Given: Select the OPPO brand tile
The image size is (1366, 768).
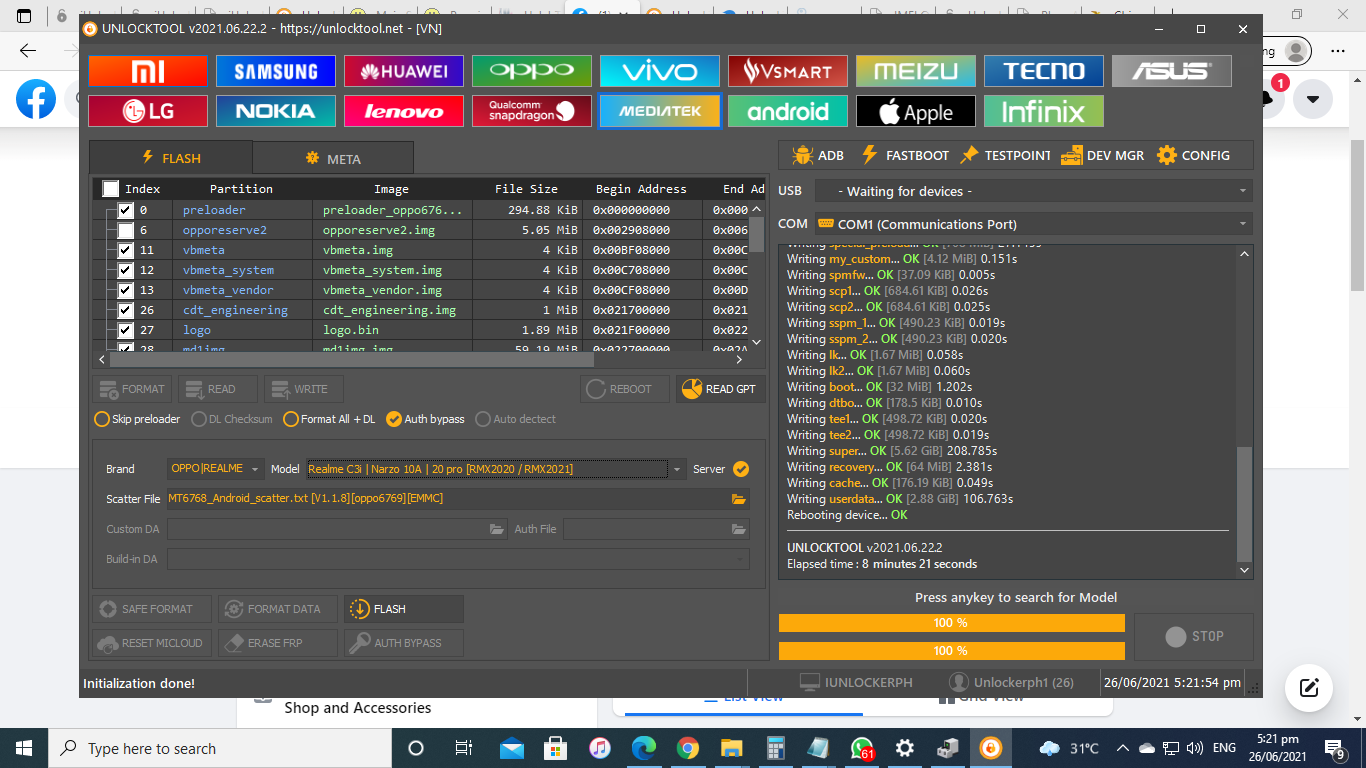Looking at the screenshot, I should [532, 71].
